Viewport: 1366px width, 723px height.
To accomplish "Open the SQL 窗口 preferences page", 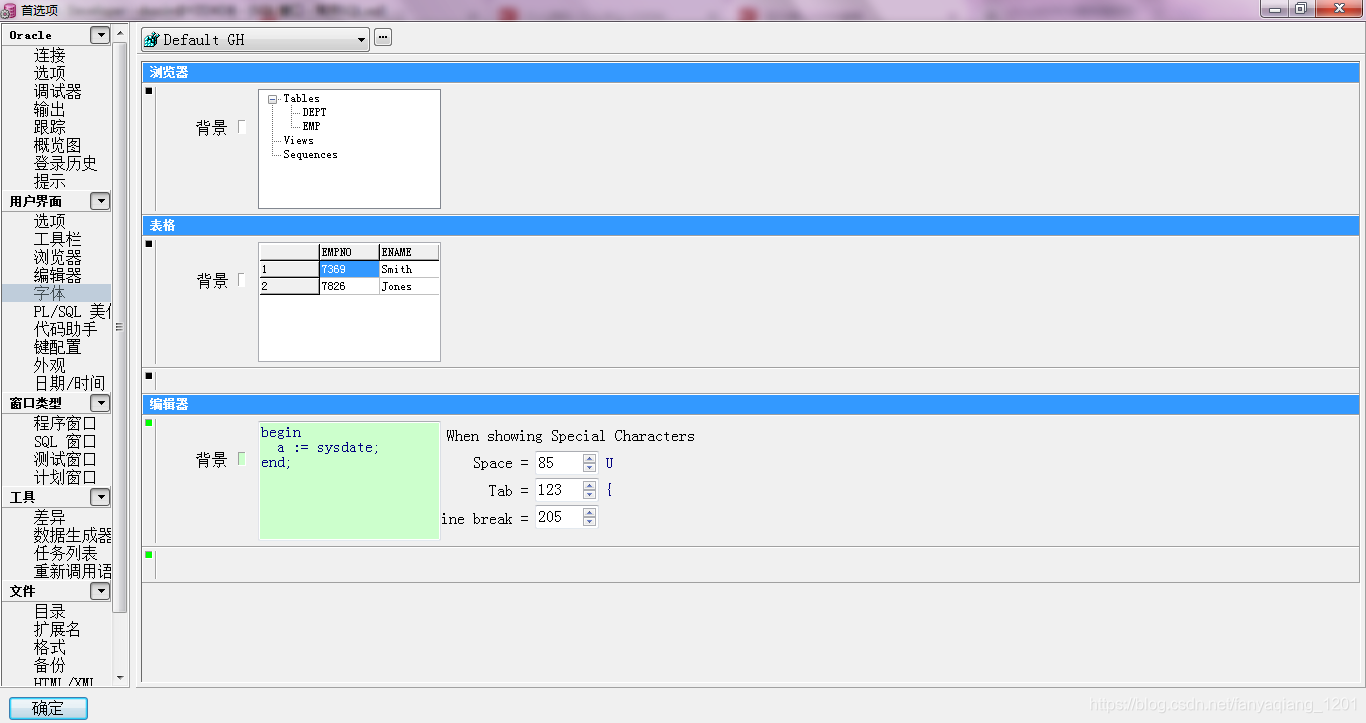I will point(66,441).
